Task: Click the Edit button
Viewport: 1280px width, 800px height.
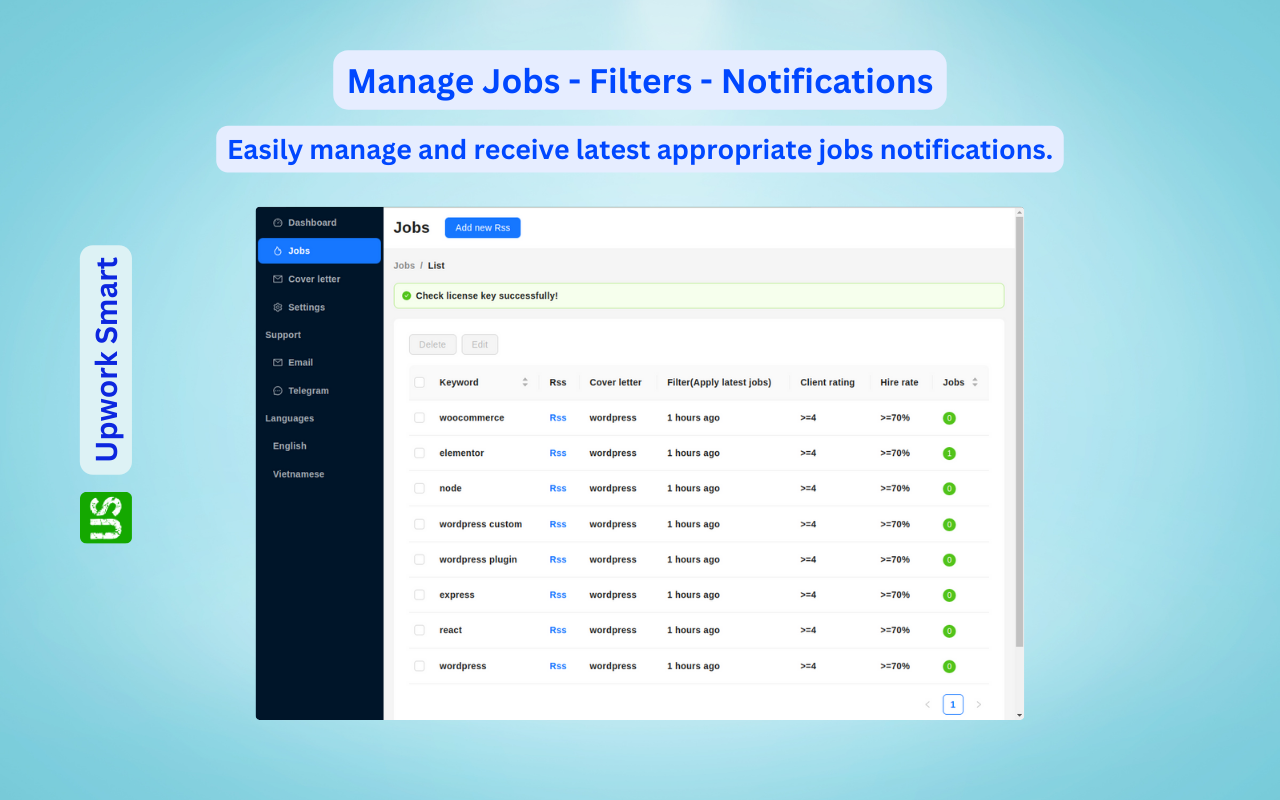Action: pyautogui.click(x=480, y=345)
